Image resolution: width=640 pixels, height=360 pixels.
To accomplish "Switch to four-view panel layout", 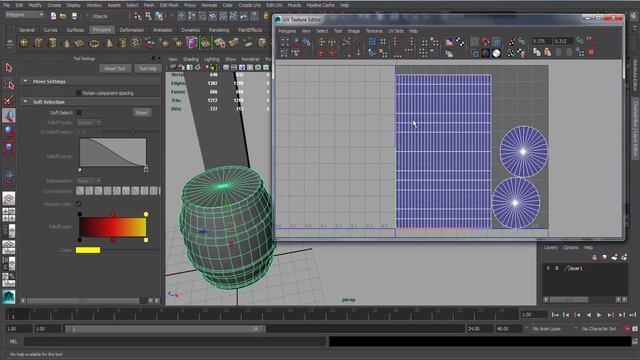I will [9, 214].
